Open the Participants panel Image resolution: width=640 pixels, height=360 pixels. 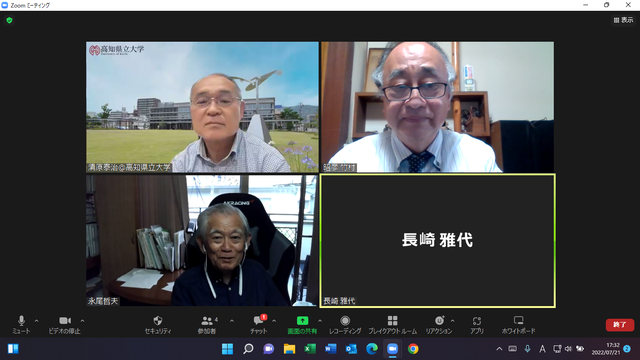pyautogui.click(x=207, y=325)
